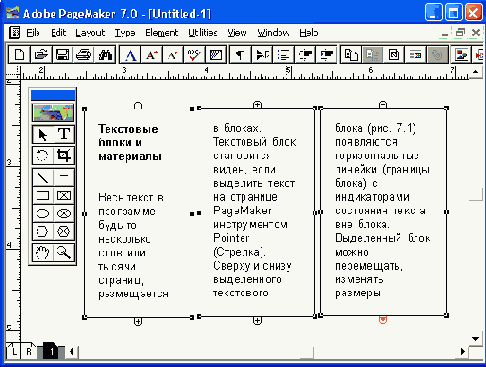Open the File menu
Image resolution: width=486 pixels, height=367 pixels.
[x=33, y=33]
